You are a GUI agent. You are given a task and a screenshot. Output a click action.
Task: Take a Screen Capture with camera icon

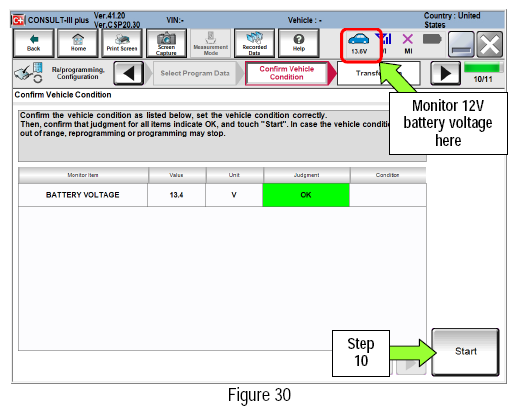(x=166, y=43)
